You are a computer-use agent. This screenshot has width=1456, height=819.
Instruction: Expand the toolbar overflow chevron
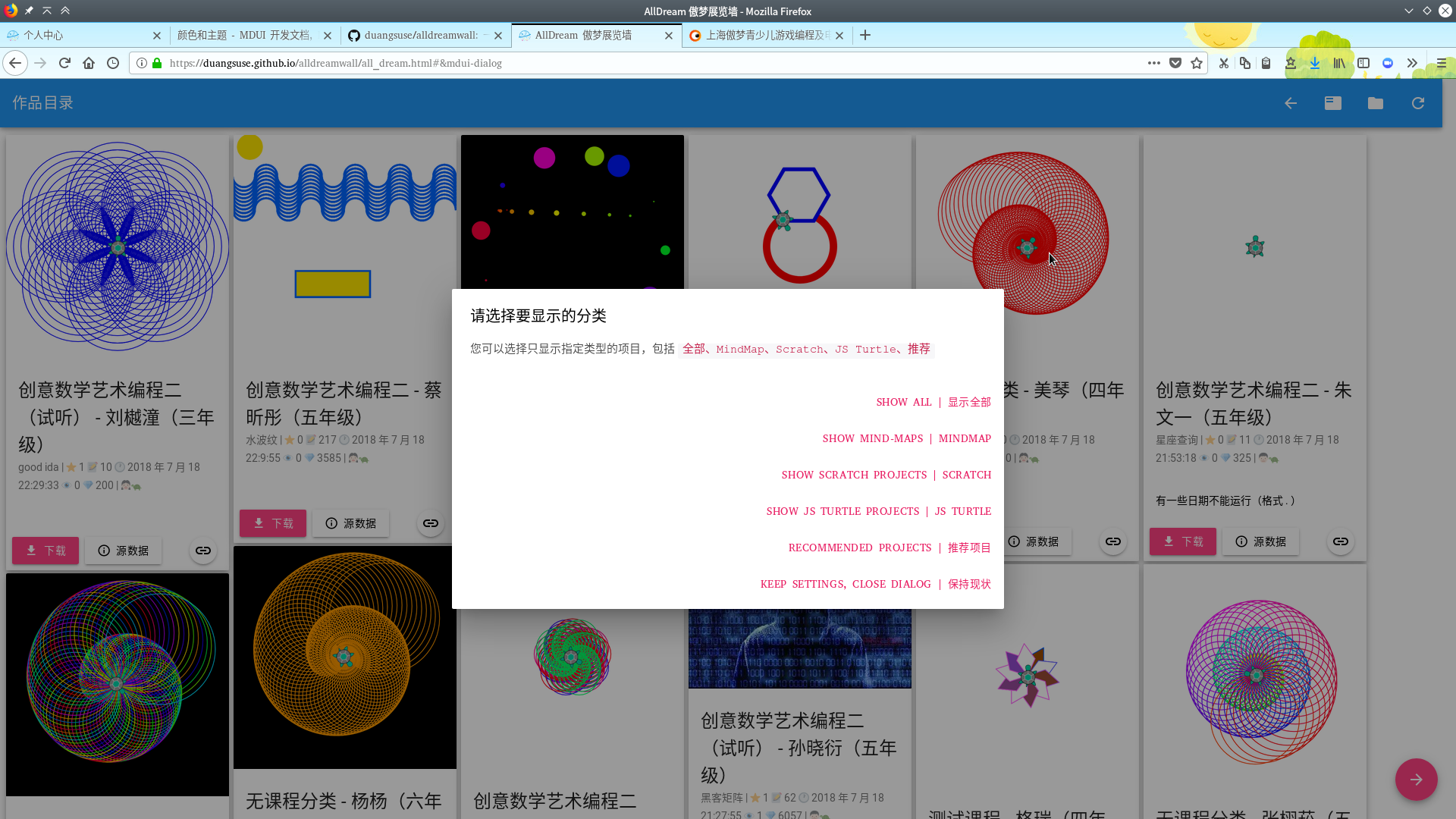click(1412, 63)
